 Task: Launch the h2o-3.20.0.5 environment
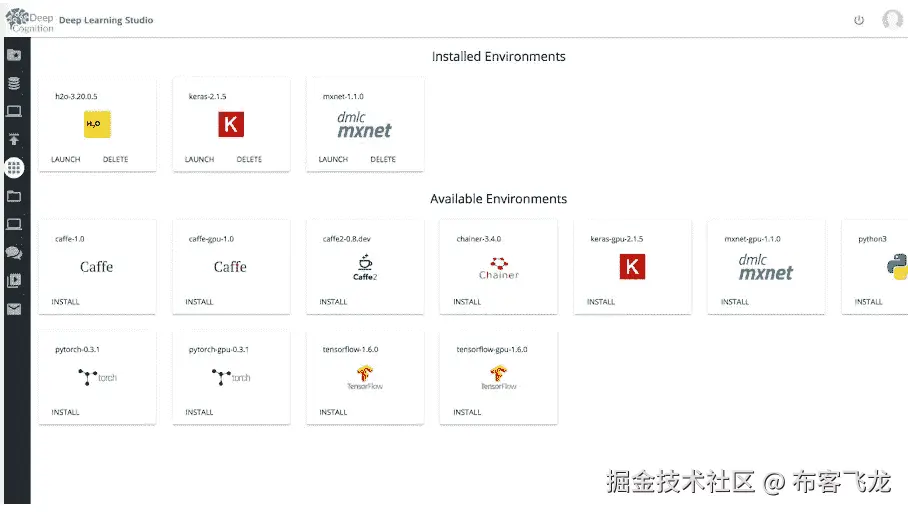point(65,159)
